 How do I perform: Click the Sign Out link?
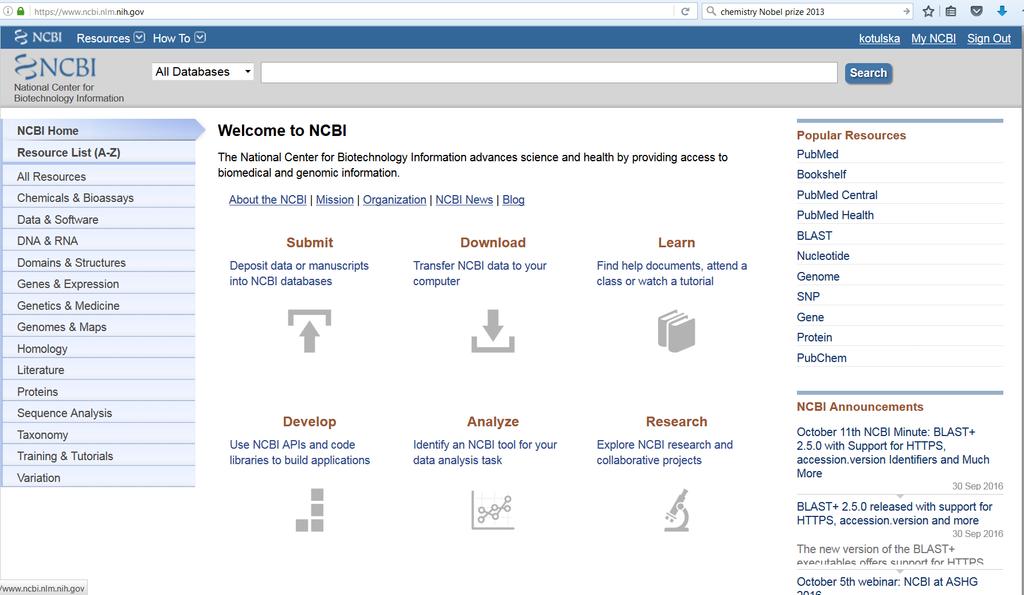989,39
